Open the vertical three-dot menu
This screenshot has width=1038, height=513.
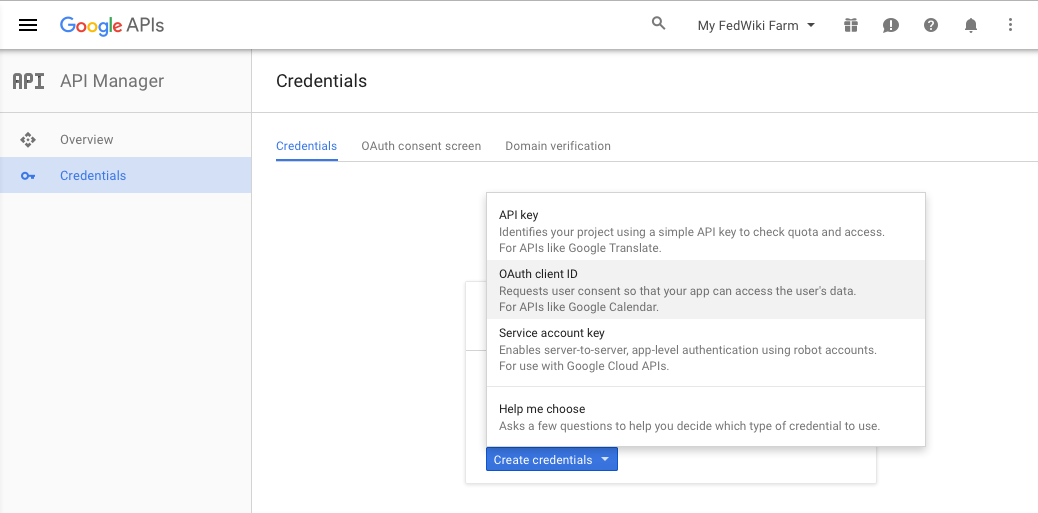(1010, 25)
